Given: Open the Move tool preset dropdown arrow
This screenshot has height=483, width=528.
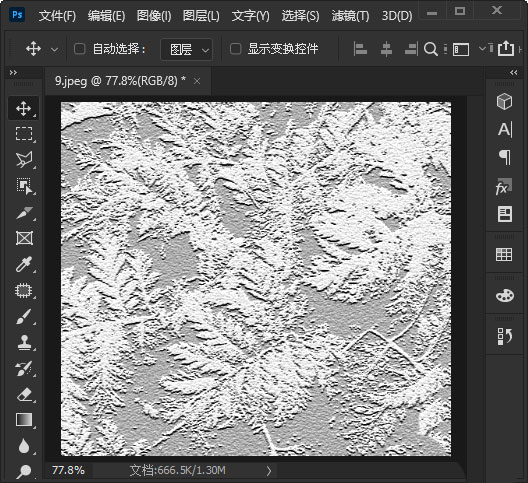Looking at the screenshot, I should pyautogui.click(x=54, y=50).
